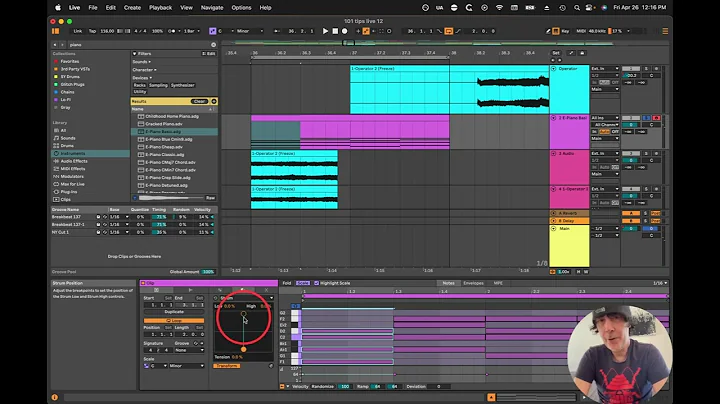Toggle track activator of A Reverb
Screen dimensions: 720x404
(631, 213)
